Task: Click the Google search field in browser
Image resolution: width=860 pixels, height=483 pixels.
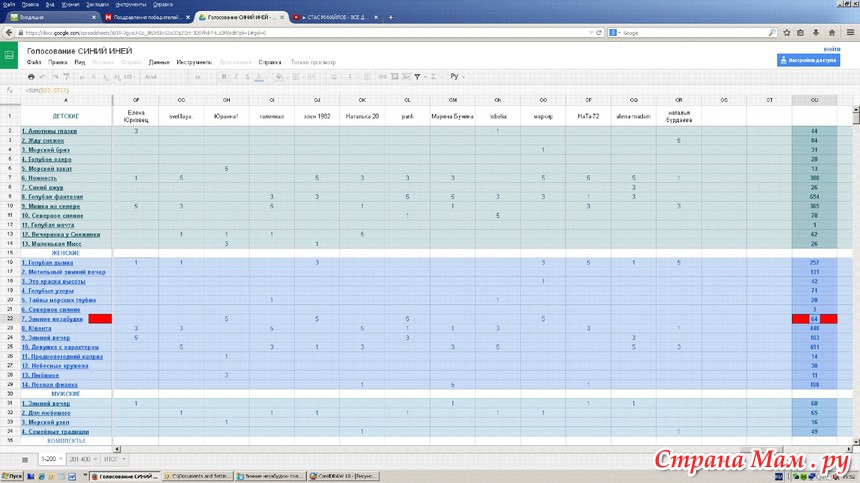Action: (x=700, y=32)
